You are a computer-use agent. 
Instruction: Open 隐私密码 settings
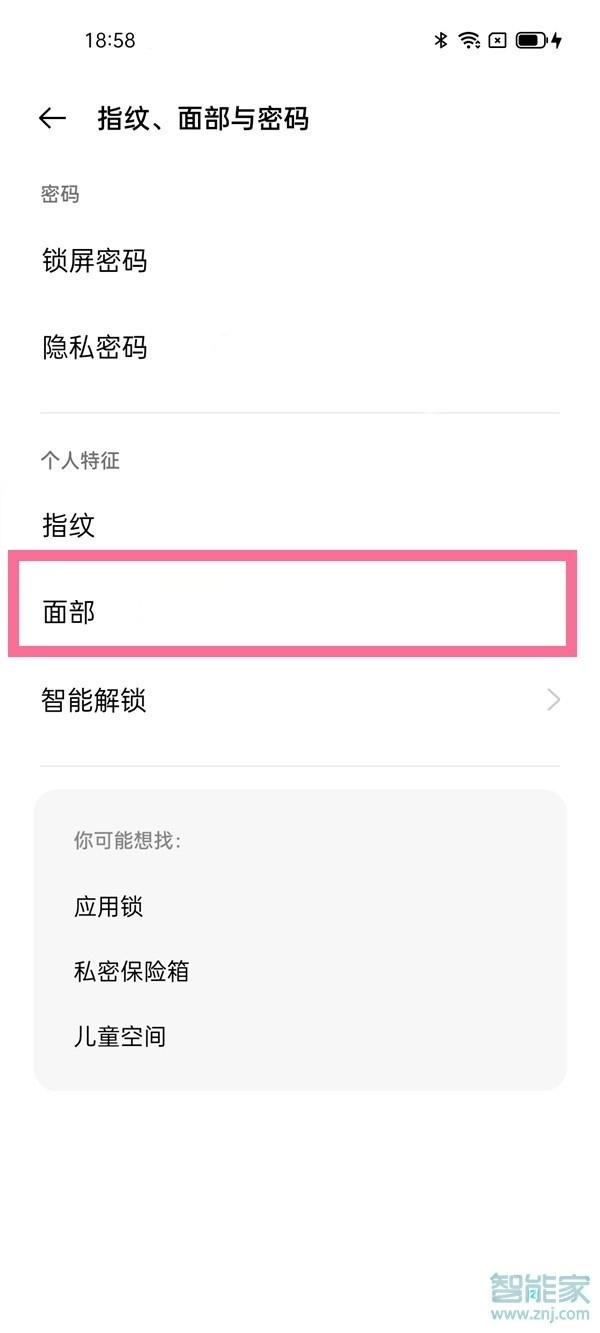tap(95, 348)
